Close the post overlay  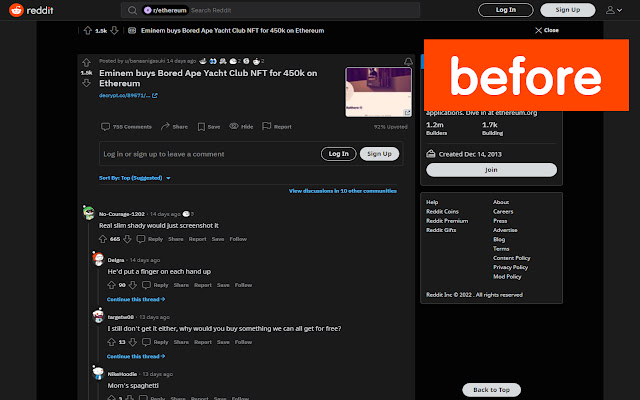pos(547,31)
